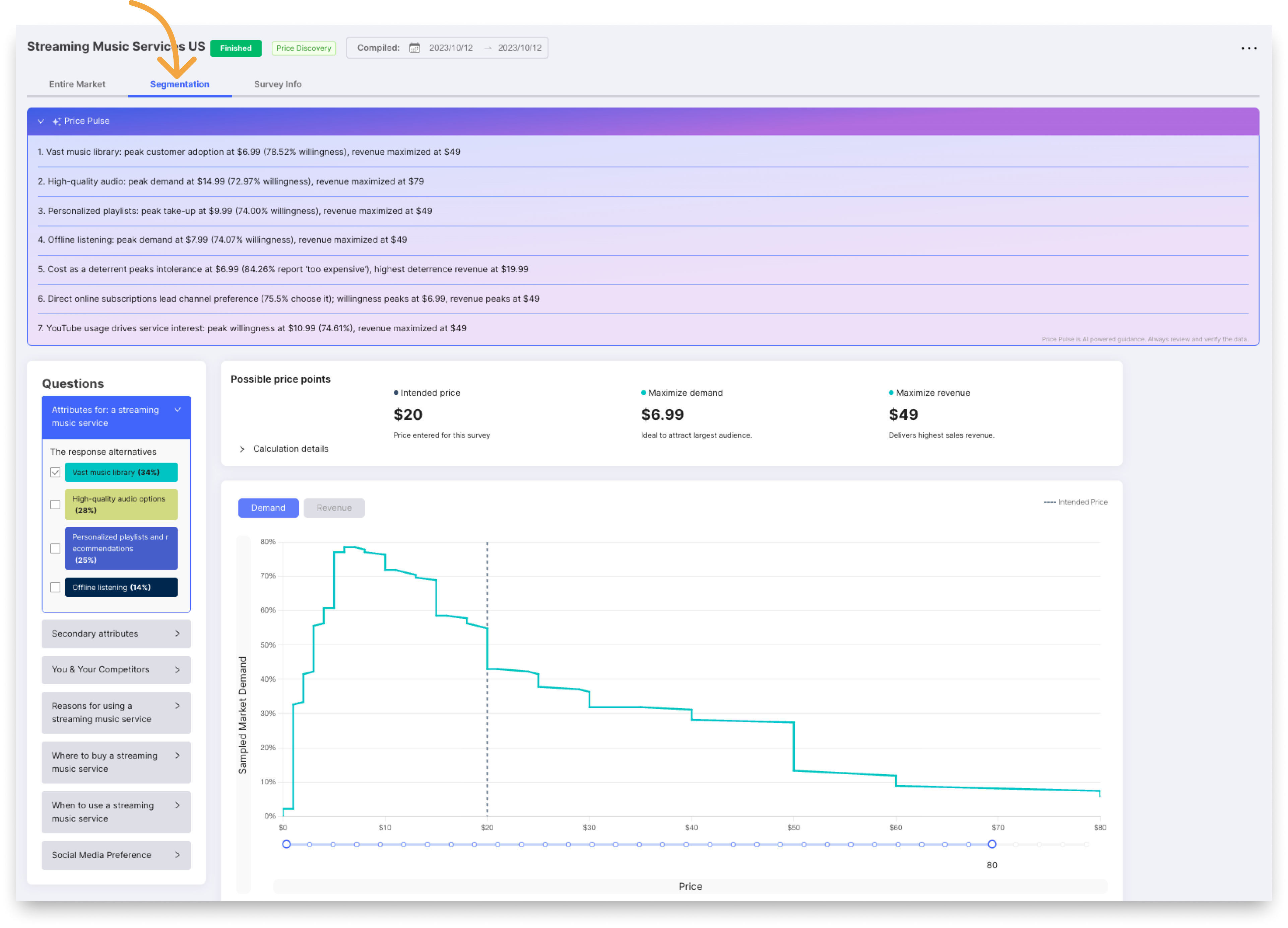This screenshot has height=928, width=1288.
Task: Click the Where to buy section arrow
Action: click(178, 756)
